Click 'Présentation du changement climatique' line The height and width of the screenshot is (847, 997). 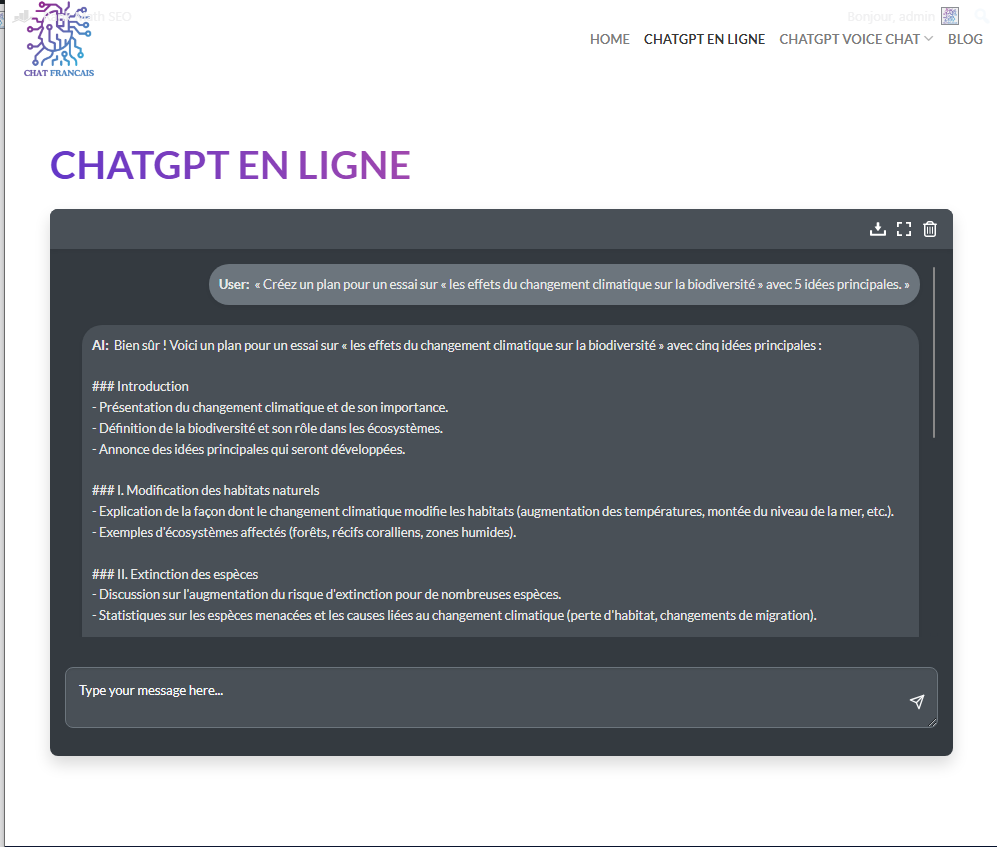pos(270,408)
